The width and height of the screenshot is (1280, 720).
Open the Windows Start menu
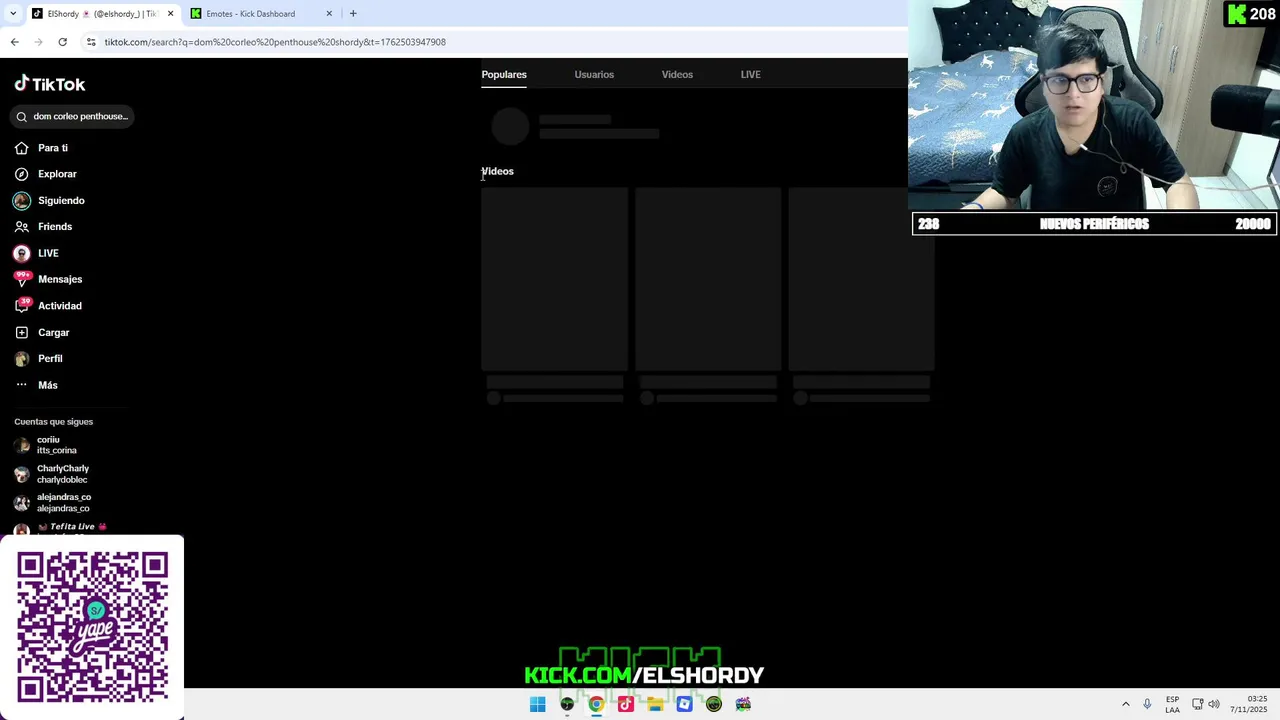538,704
